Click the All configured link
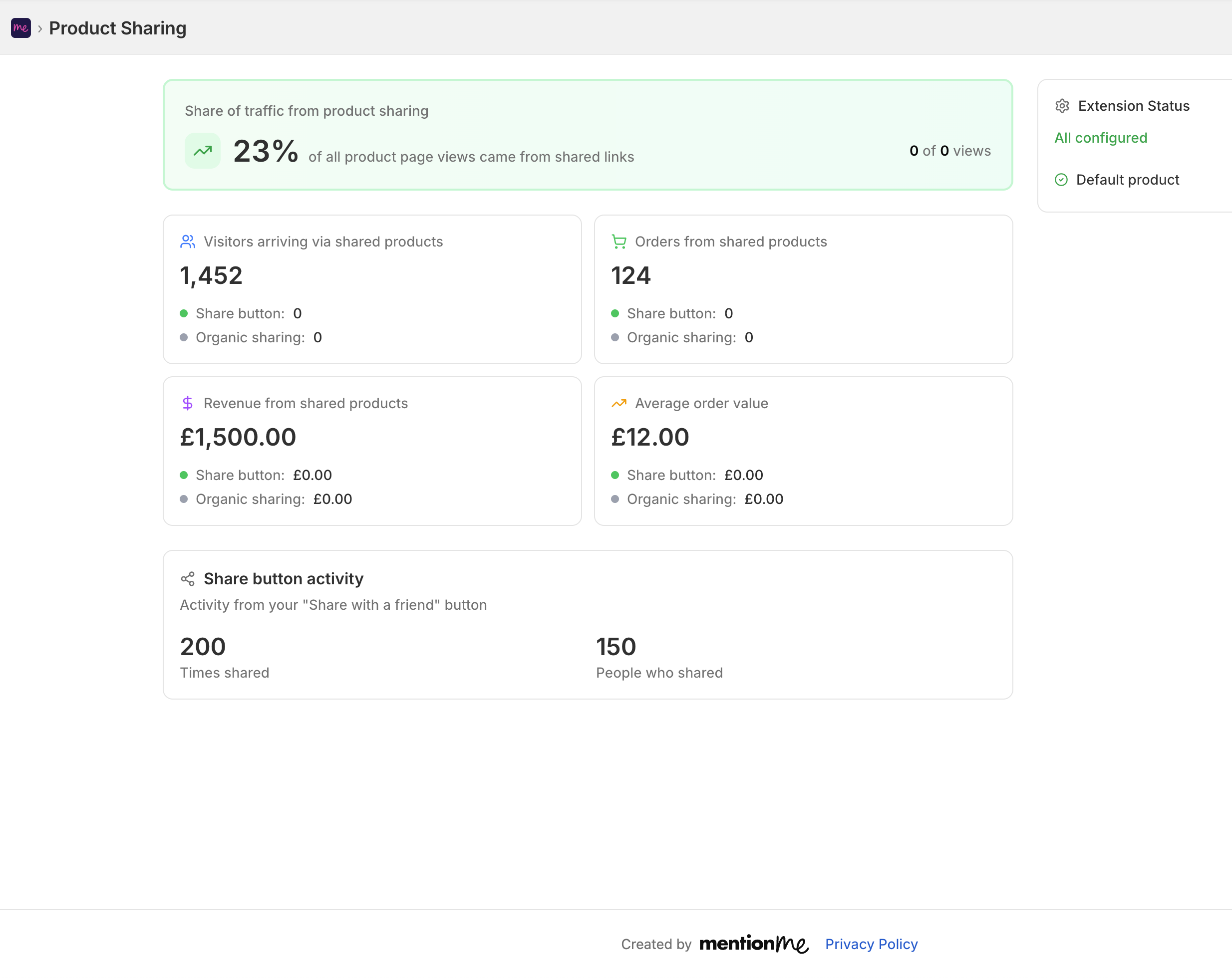1232x978 pixels. pos(1101,138)
